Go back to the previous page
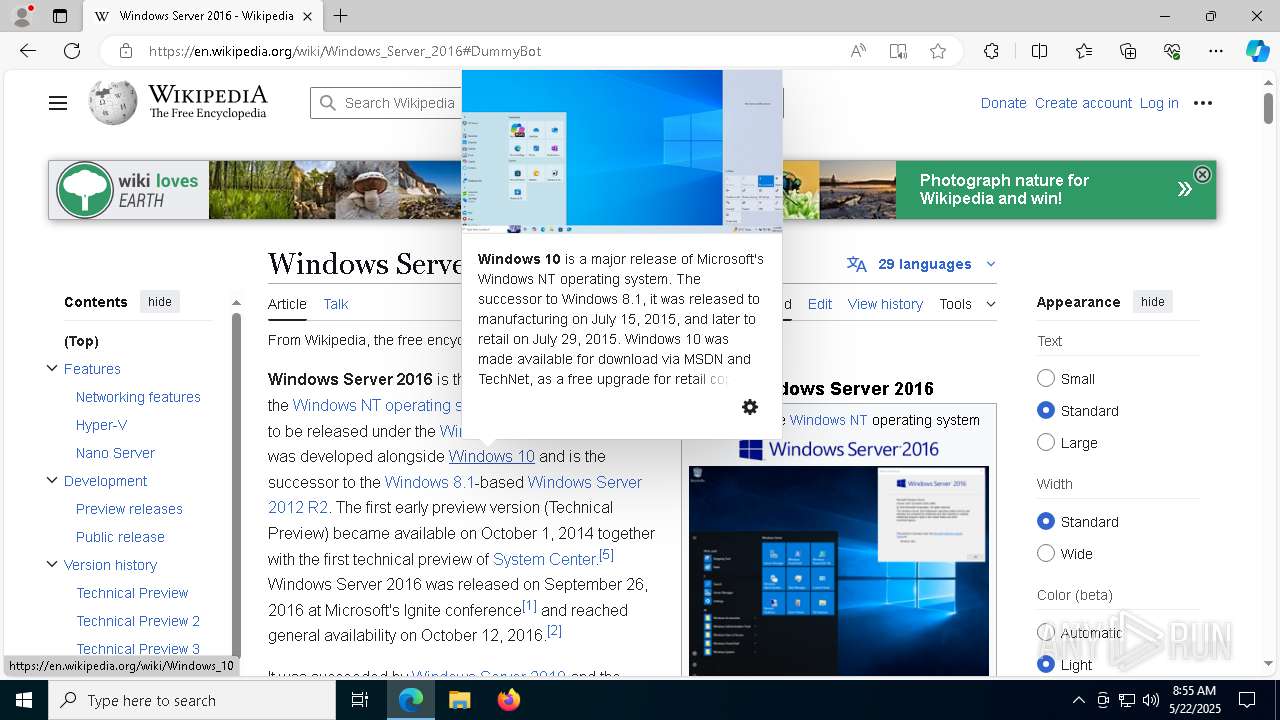The height and width of the screenshot is (720, 1280). point(28,51)
